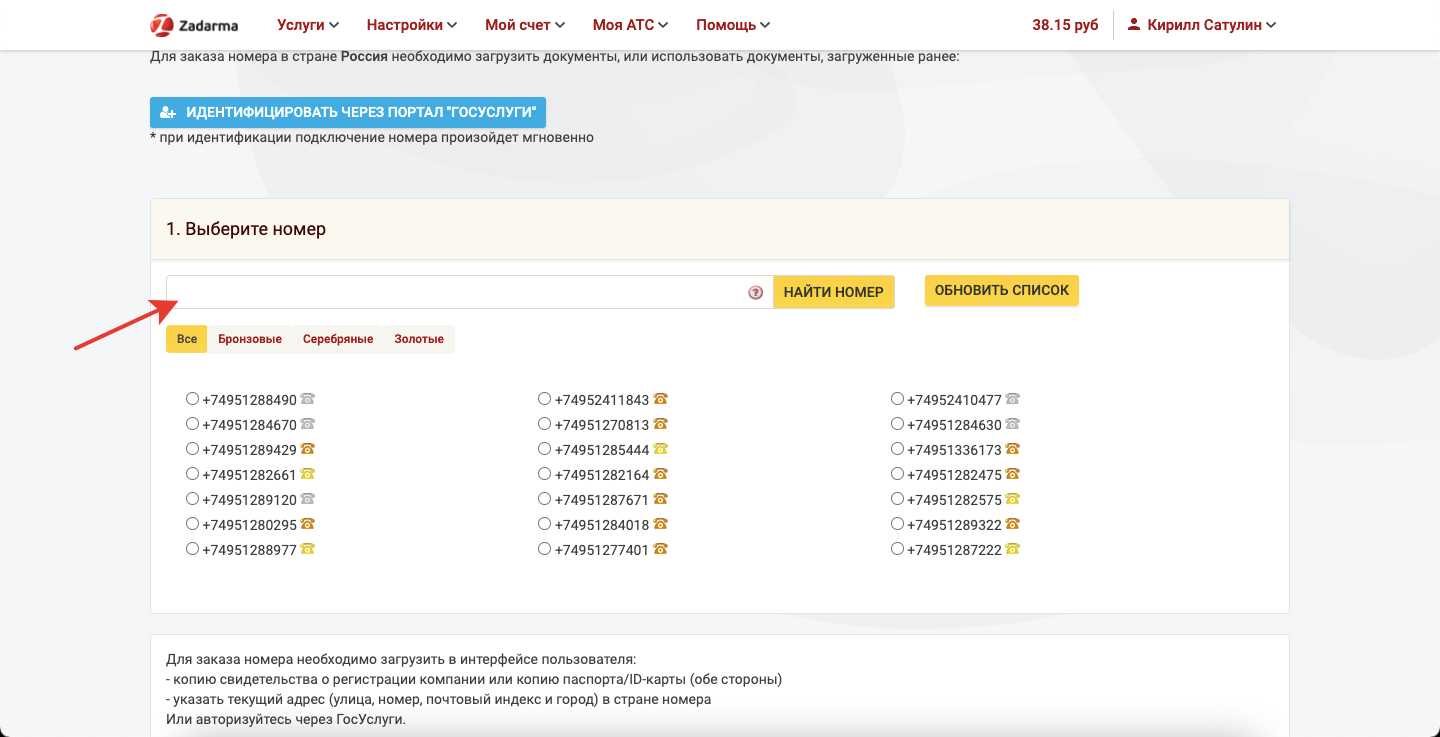Switch to the Все tab
The image size is (1440, 737).
pos(187,339)
